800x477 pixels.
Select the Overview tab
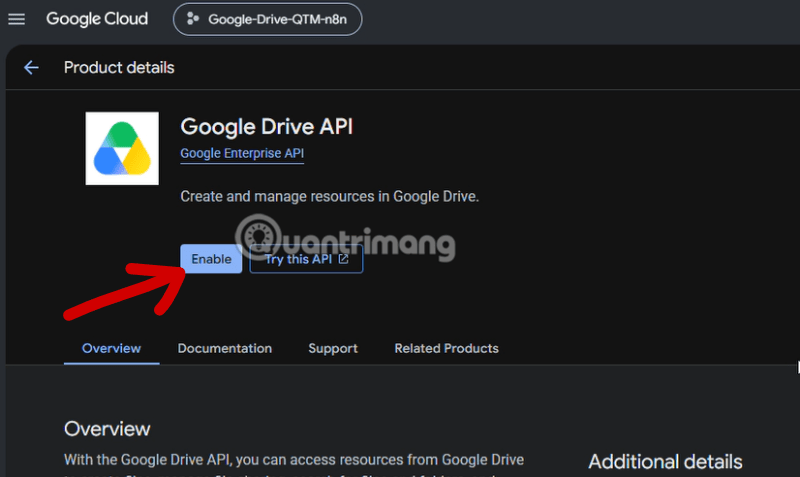click(x=111, y=348)
